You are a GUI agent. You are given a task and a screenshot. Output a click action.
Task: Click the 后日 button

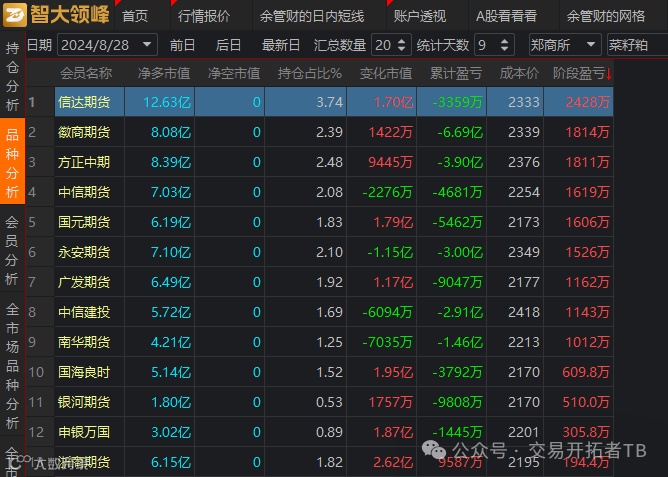click(228, 45)
